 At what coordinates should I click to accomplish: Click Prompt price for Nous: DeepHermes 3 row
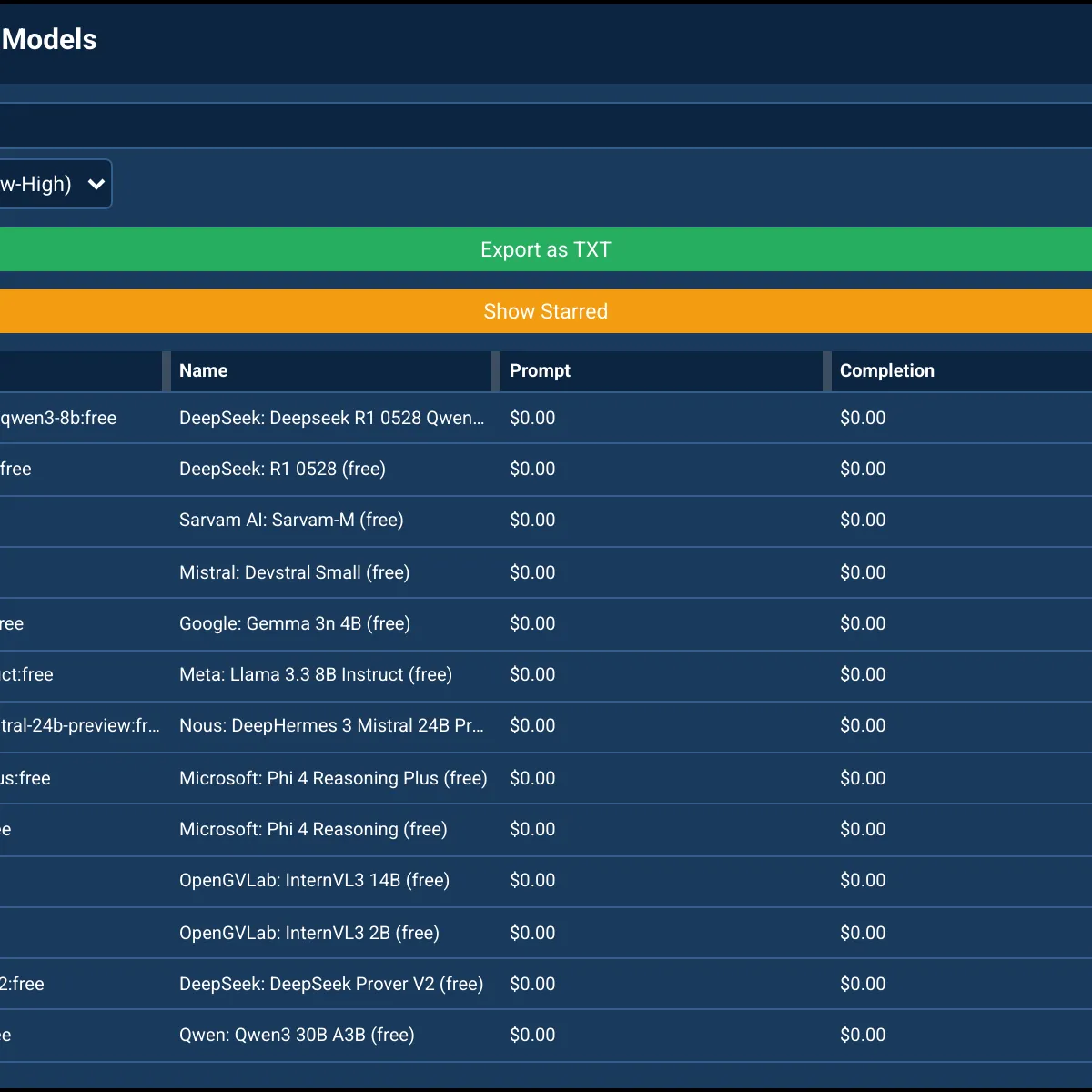point(532,725)
